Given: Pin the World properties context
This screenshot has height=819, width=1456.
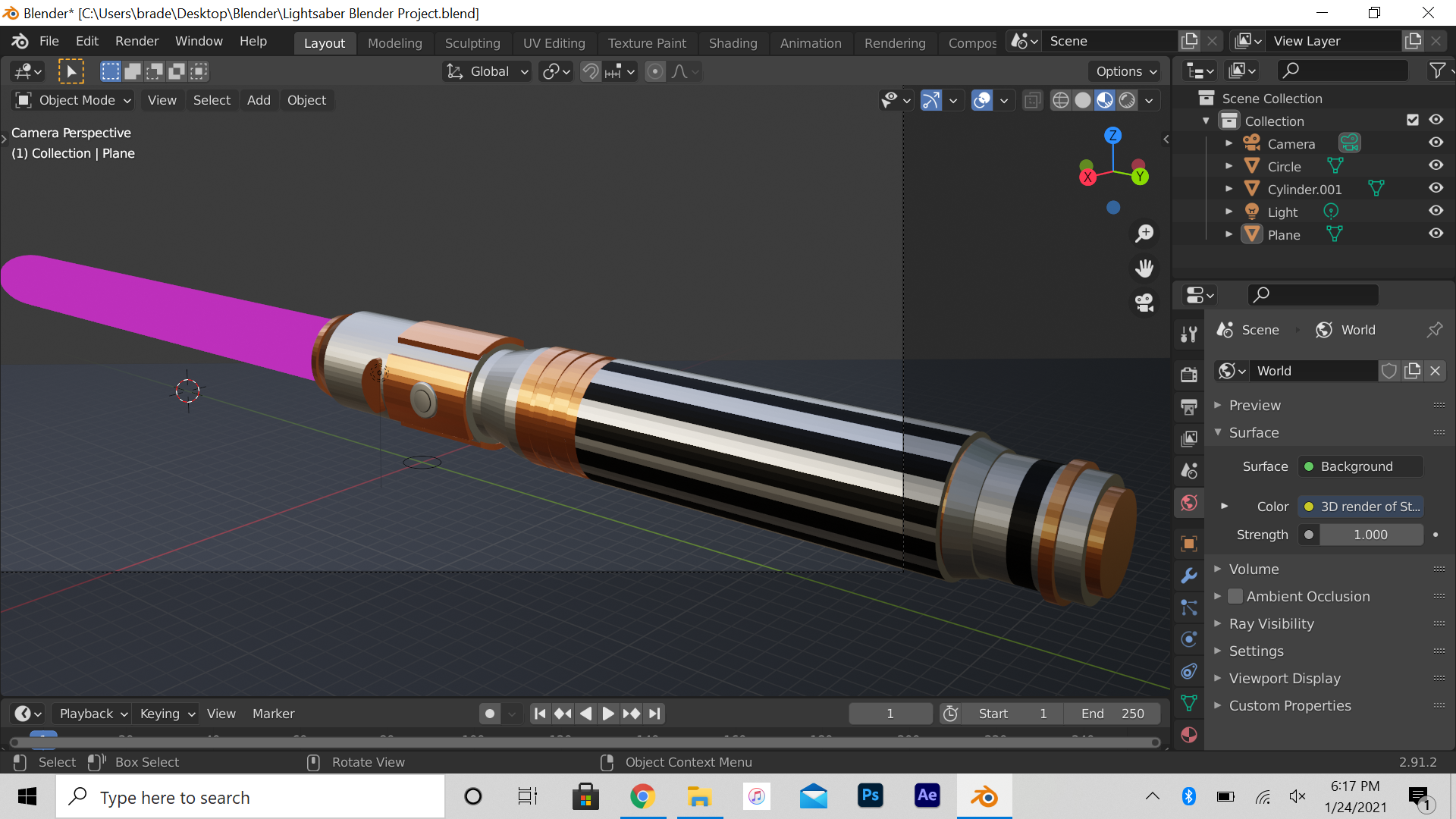Looking at the screenshot, I should (1435, 330).
